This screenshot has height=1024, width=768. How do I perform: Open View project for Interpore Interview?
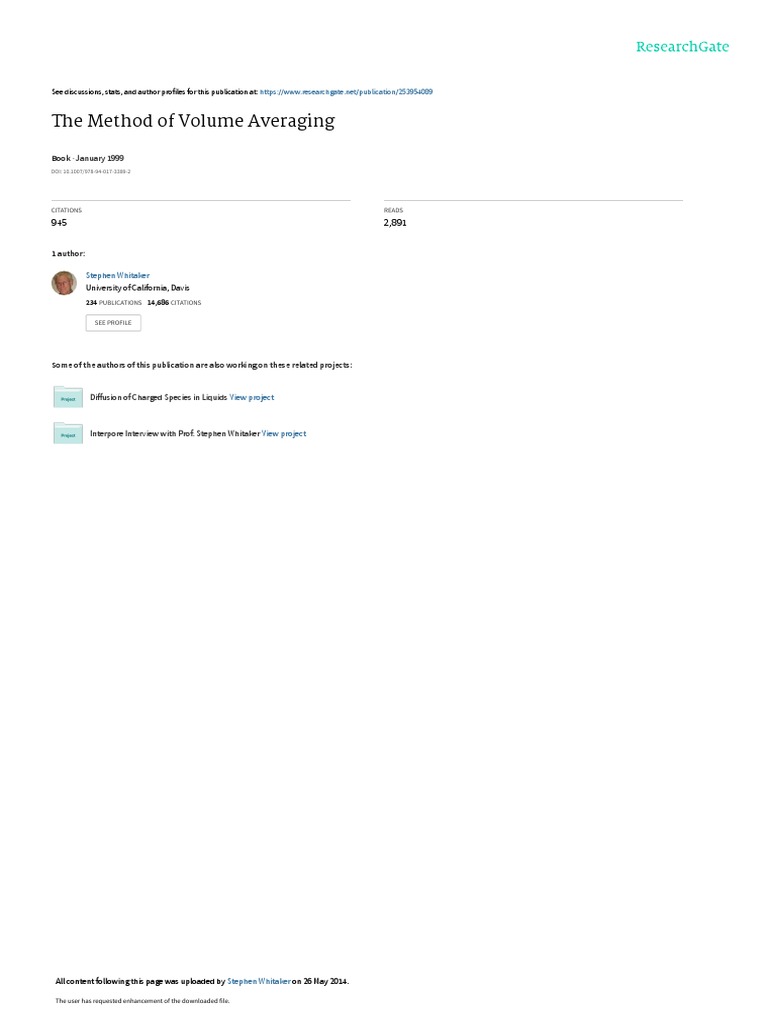point(283,434)
